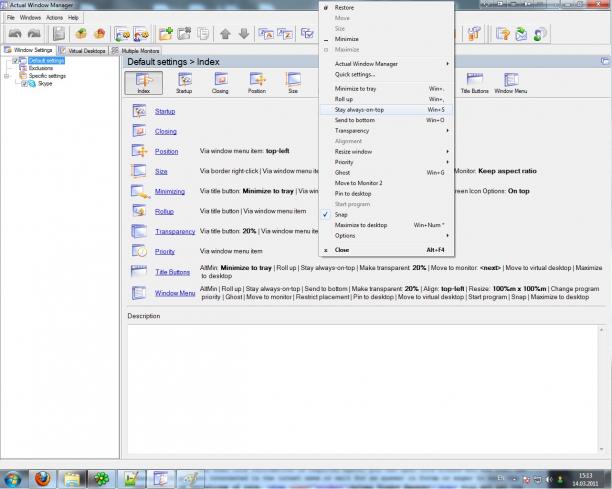Expand the Resize window submenu
Viewport: 612px width, 489px height.
click(387, 151)
